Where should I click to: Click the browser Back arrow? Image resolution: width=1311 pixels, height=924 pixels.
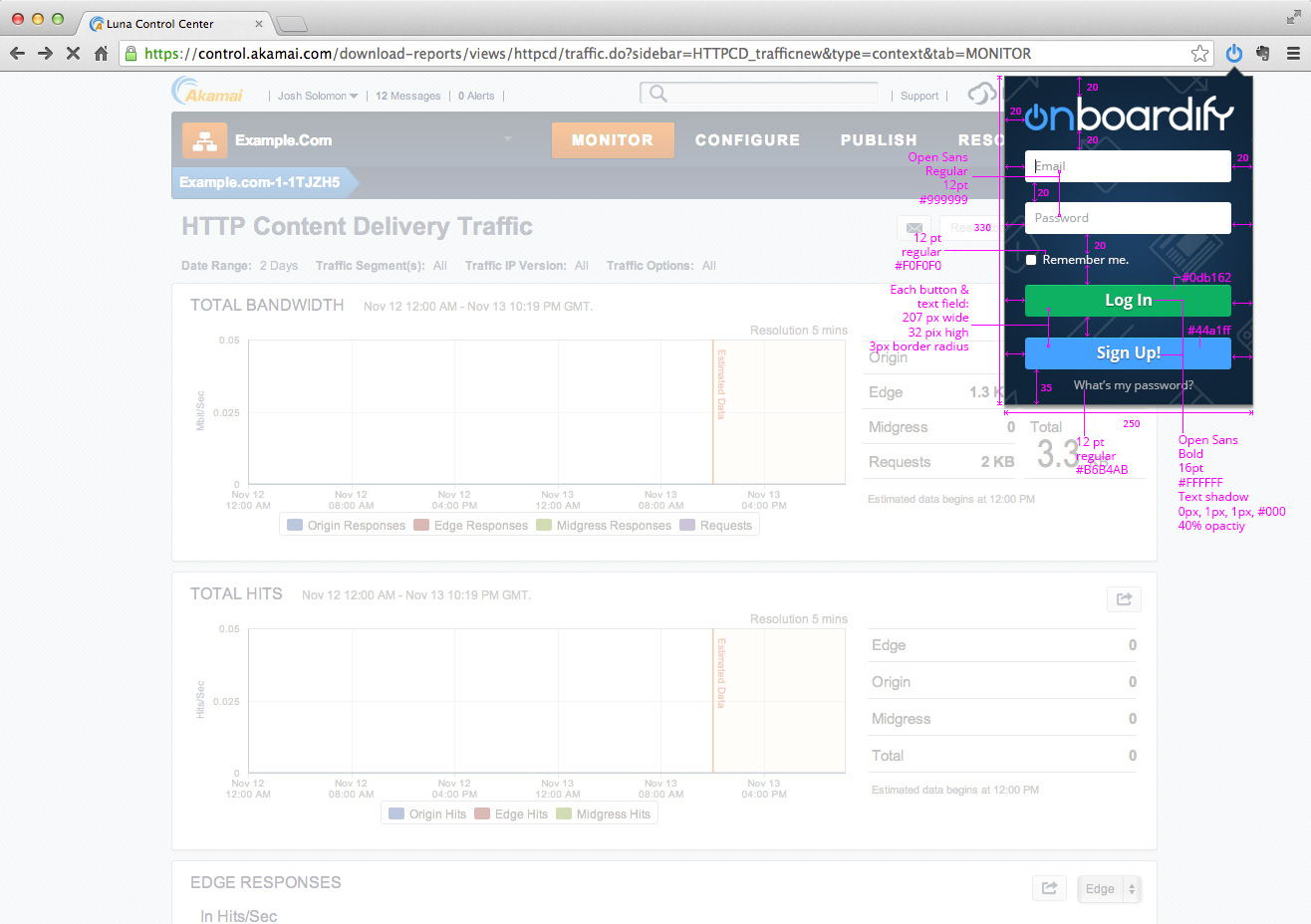[17, 54]
